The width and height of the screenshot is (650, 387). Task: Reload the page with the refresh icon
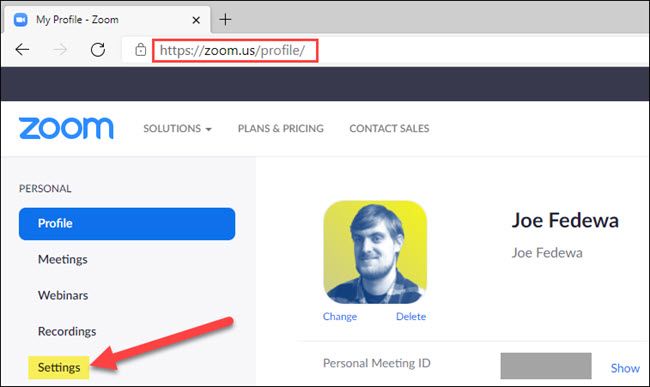click(98, 50)
